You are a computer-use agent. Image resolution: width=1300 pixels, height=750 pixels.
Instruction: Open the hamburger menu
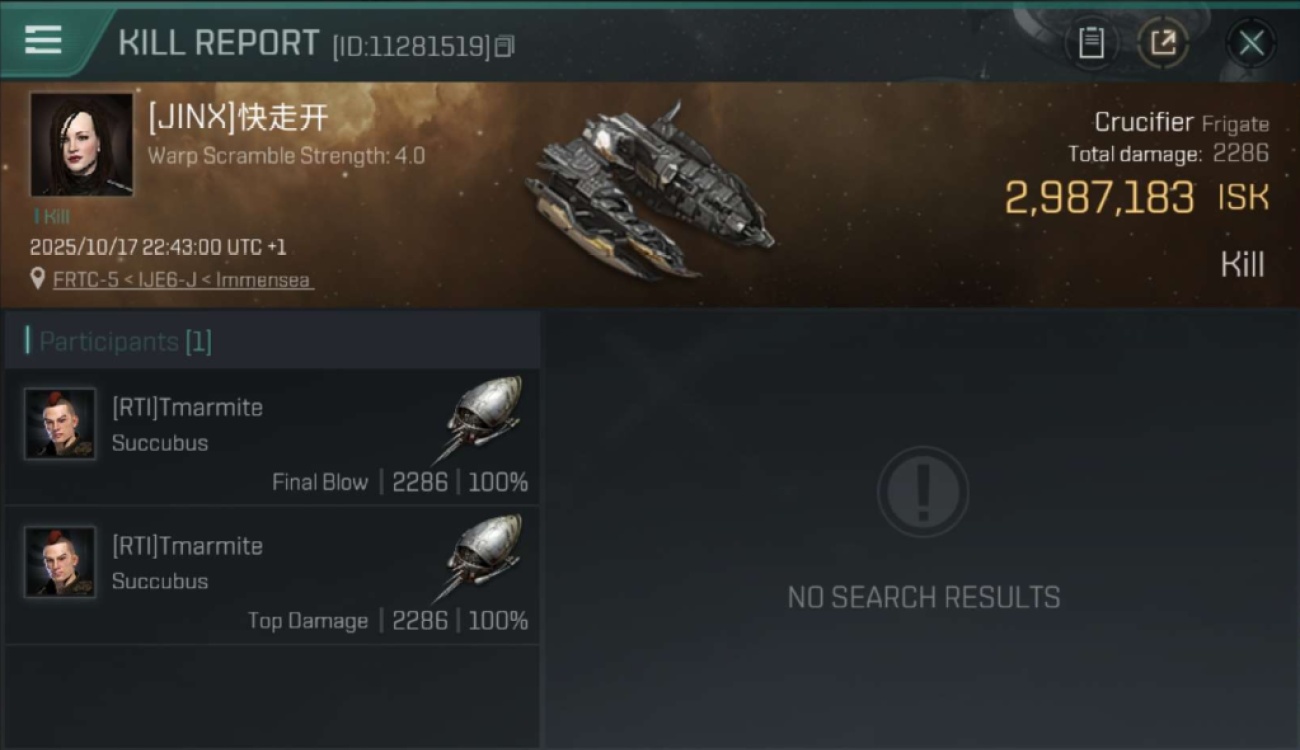tap(43, 41)
